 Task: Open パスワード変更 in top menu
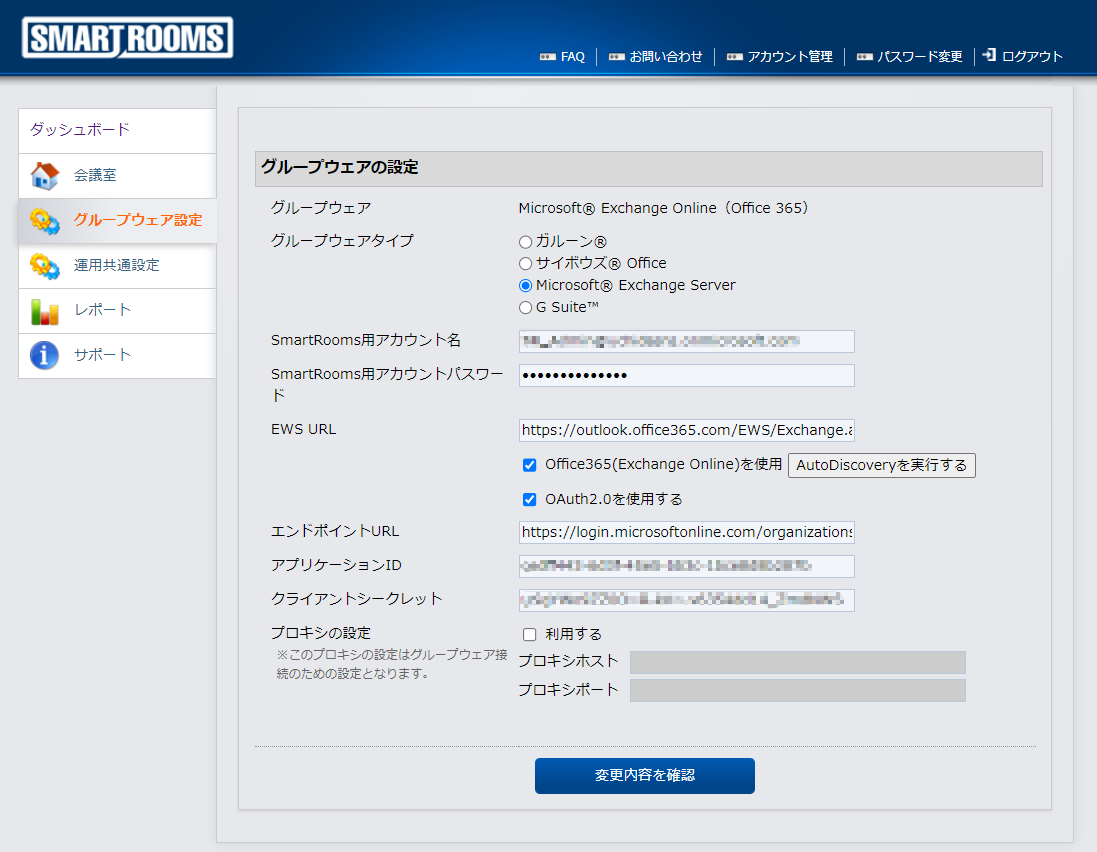pyautogui.click(x=919, y=57)
